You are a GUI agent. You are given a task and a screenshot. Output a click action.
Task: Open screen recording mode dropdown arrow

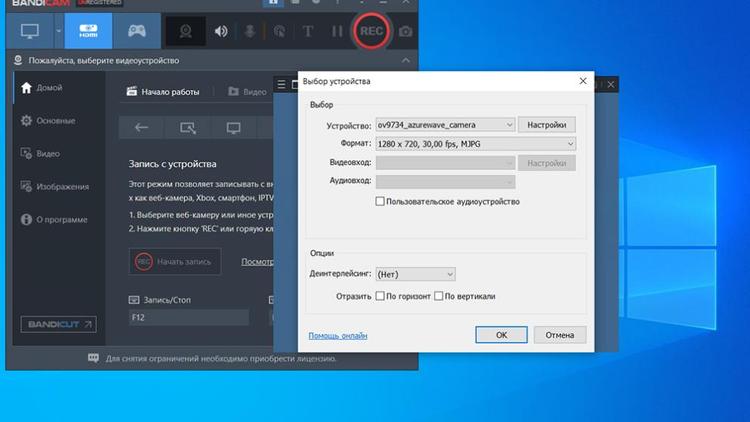coord(58,31)
